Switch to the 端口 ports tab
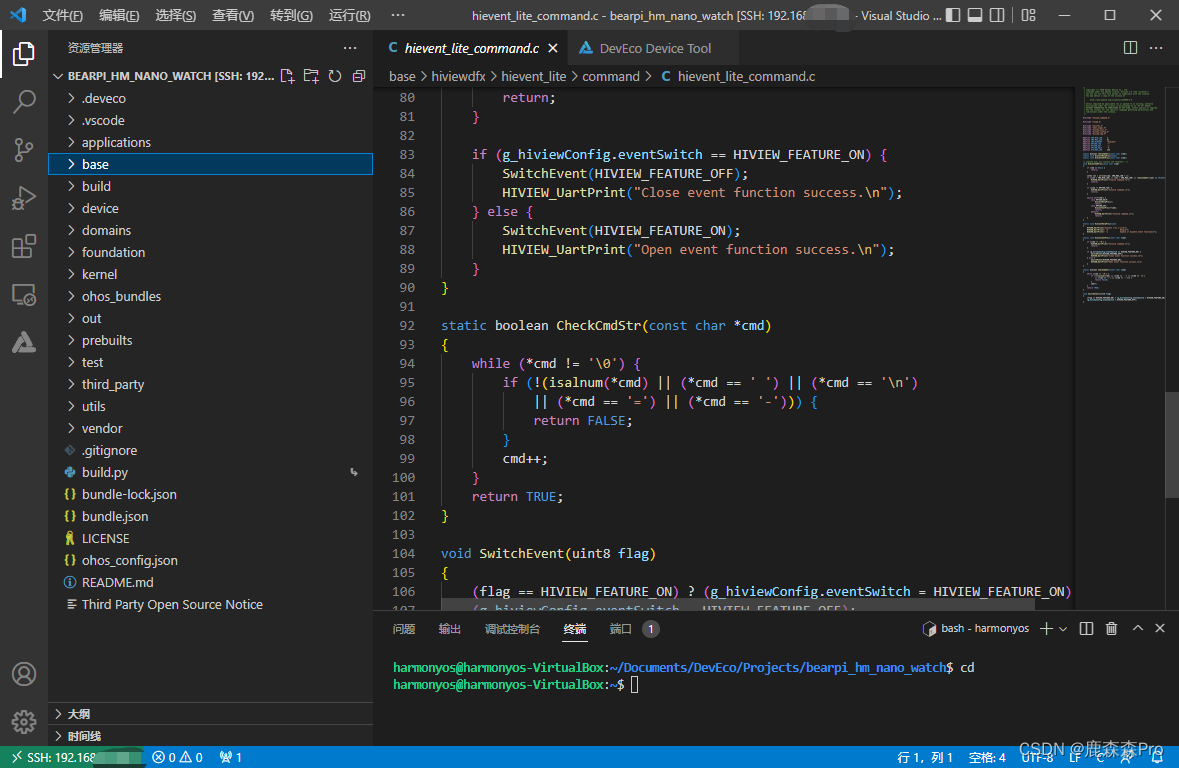This screenshot has height=768, width=1179. click(620, 629)
